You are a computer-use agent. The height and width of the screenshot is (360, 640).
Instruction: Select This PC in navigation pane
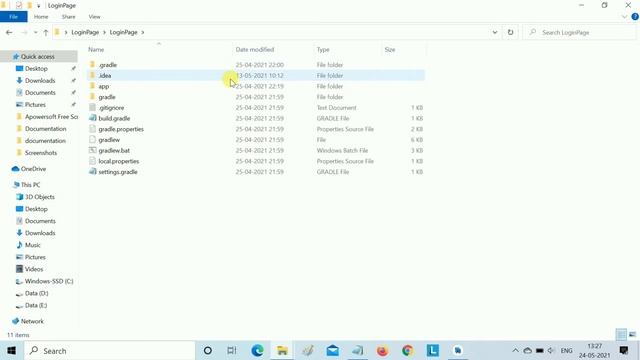click(30, 185)
